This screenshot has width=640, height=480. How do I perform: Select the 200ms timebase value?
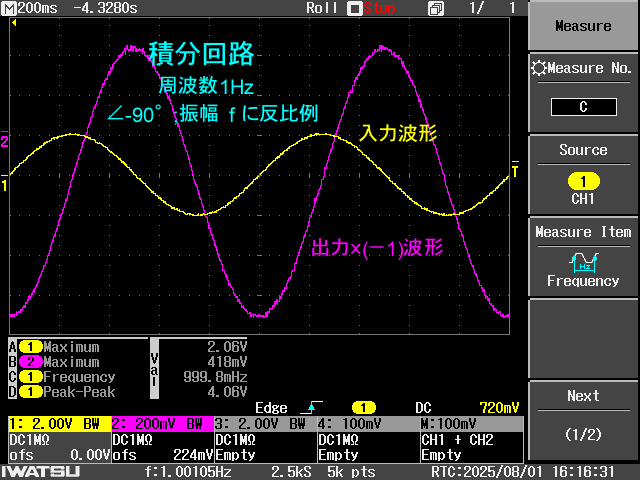pos(37,8)
